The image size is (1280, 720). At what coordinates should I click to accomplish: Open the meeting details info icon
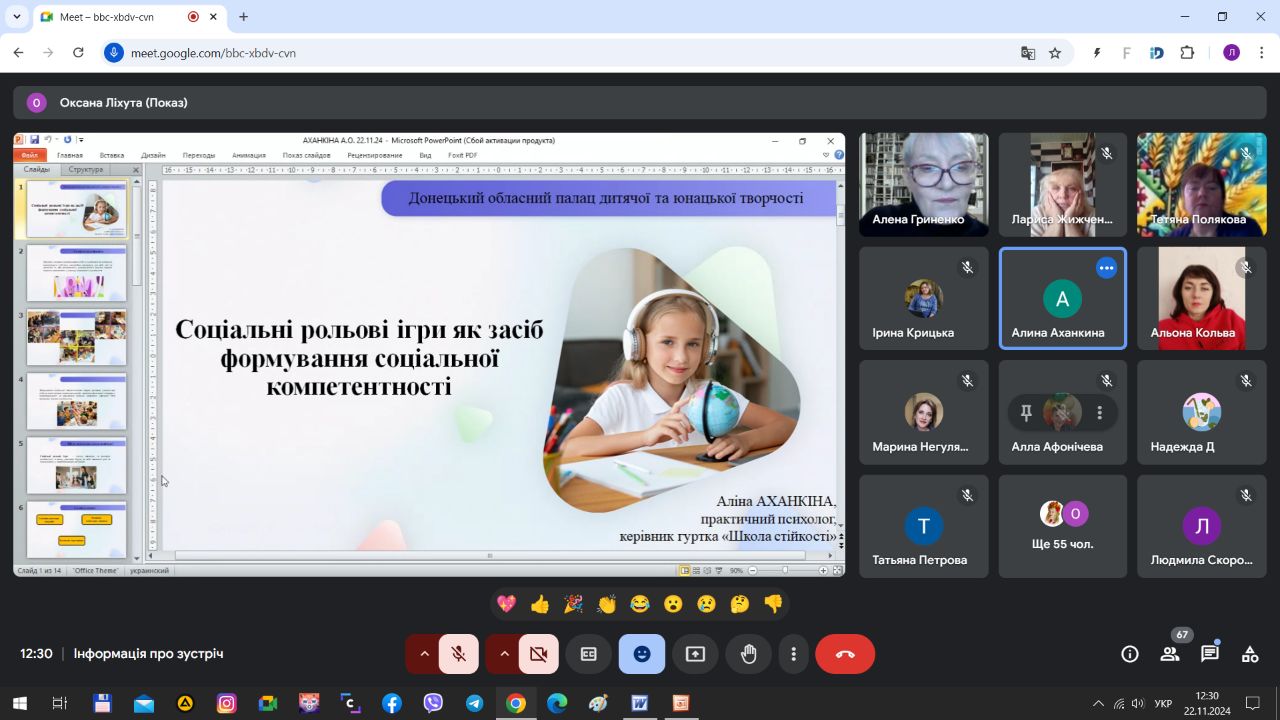point(1130,654)
